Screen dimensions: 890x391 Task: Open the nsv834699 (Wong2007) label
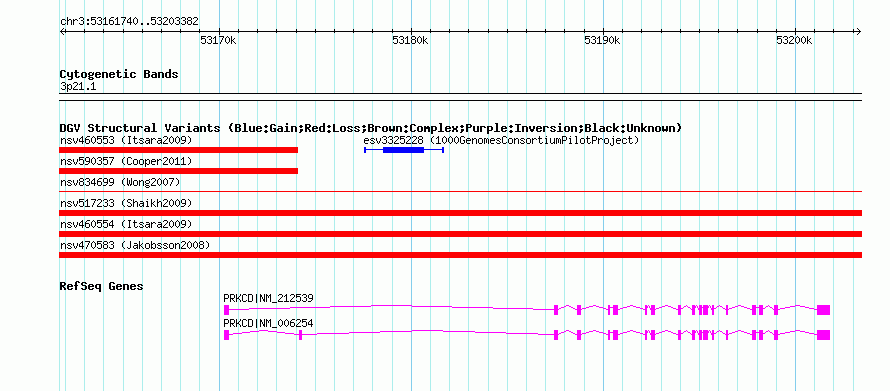click(x=120, y=182)
